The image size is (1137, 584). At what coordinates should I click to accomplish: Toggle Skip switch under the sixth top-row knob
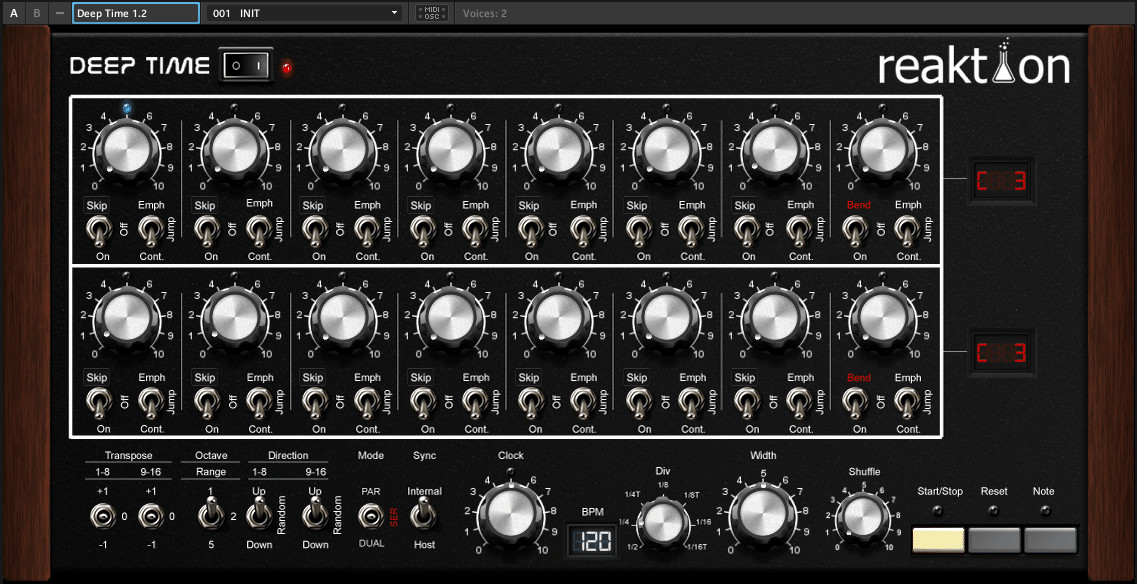tap(637, 231)
